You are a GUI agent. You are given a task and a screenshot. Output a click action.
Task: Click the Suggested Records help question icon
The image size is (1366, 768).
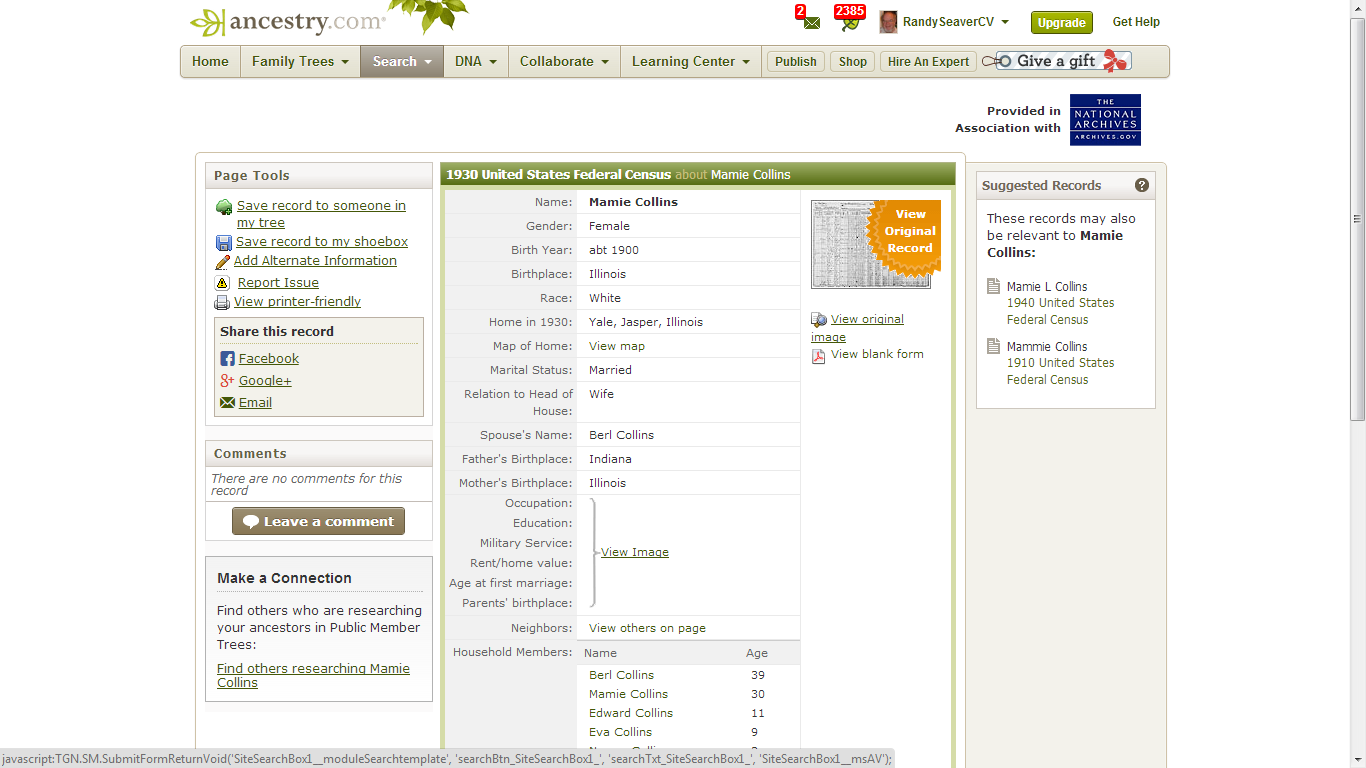[1142, 185]
